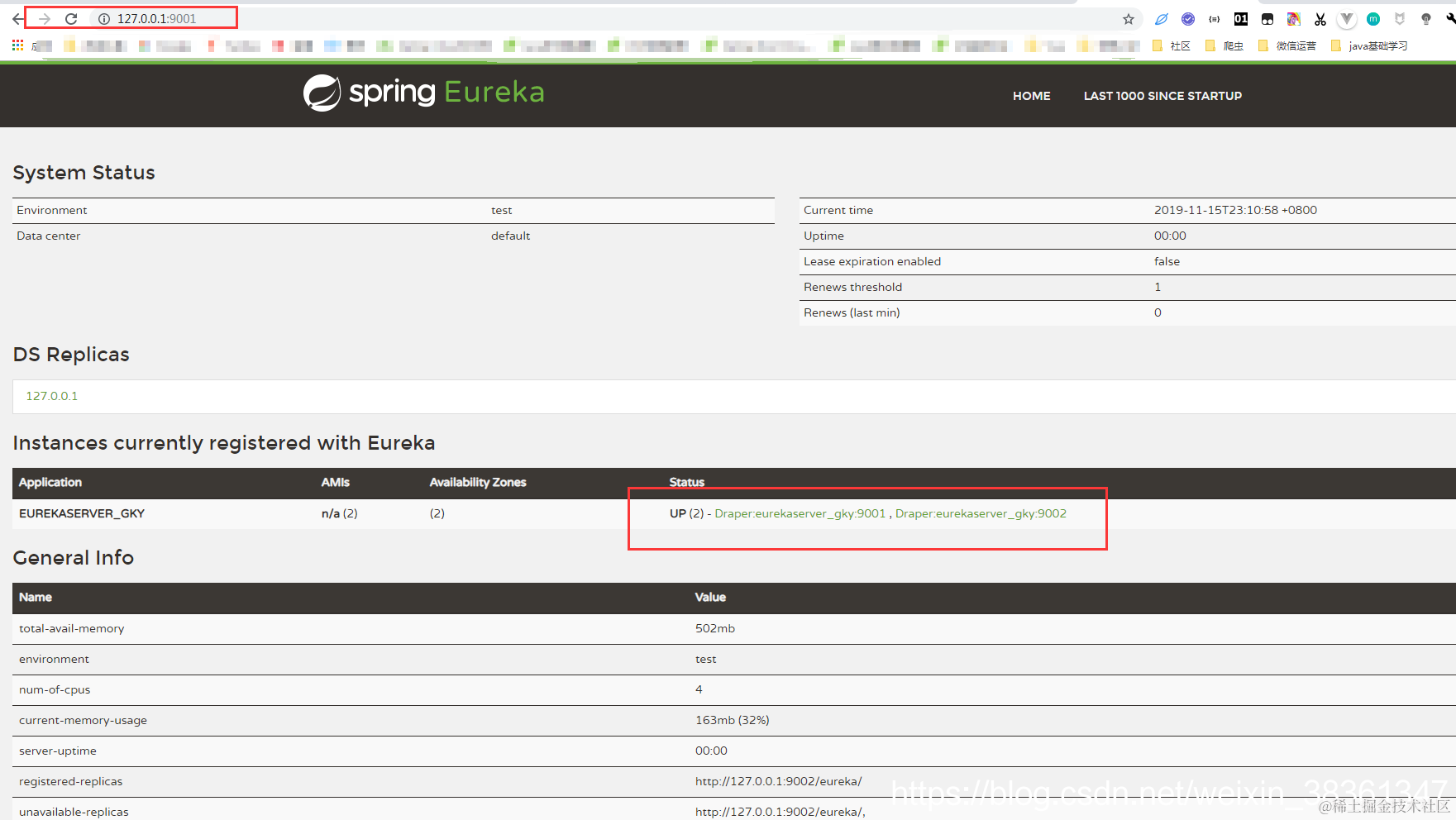The width and height of the screenshot is (1456, 820).
Task: Click the Renews threshold label
Action: 852,287
